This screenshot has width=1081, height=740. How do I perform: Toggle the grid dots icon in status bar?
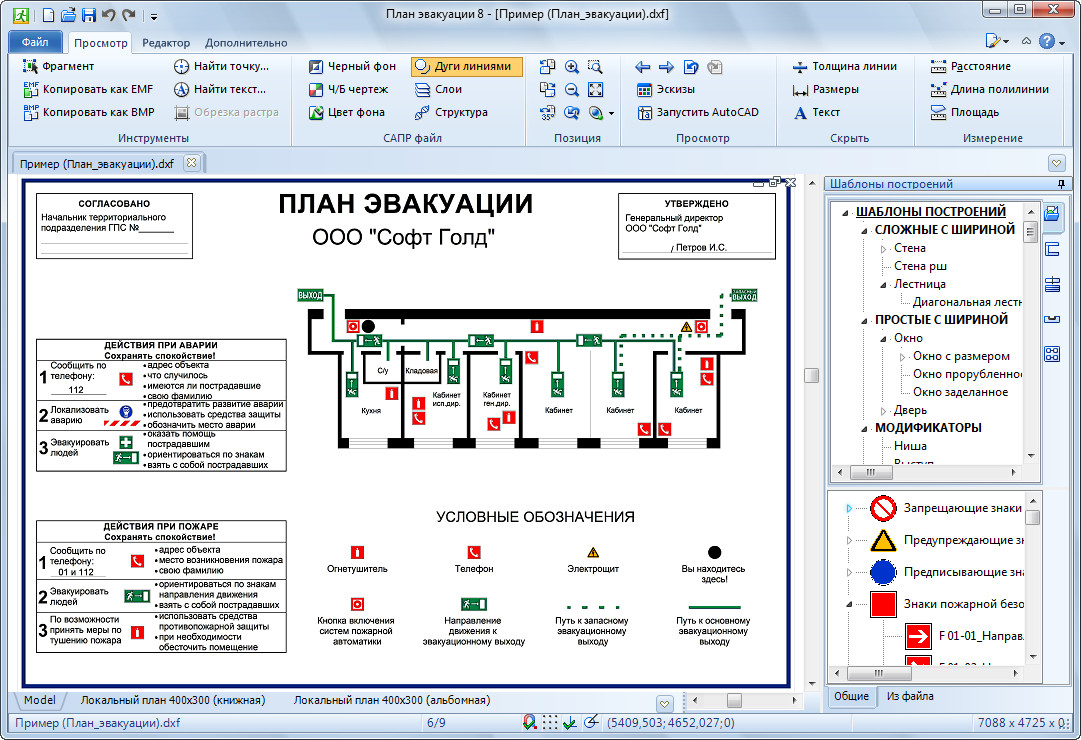550,723
